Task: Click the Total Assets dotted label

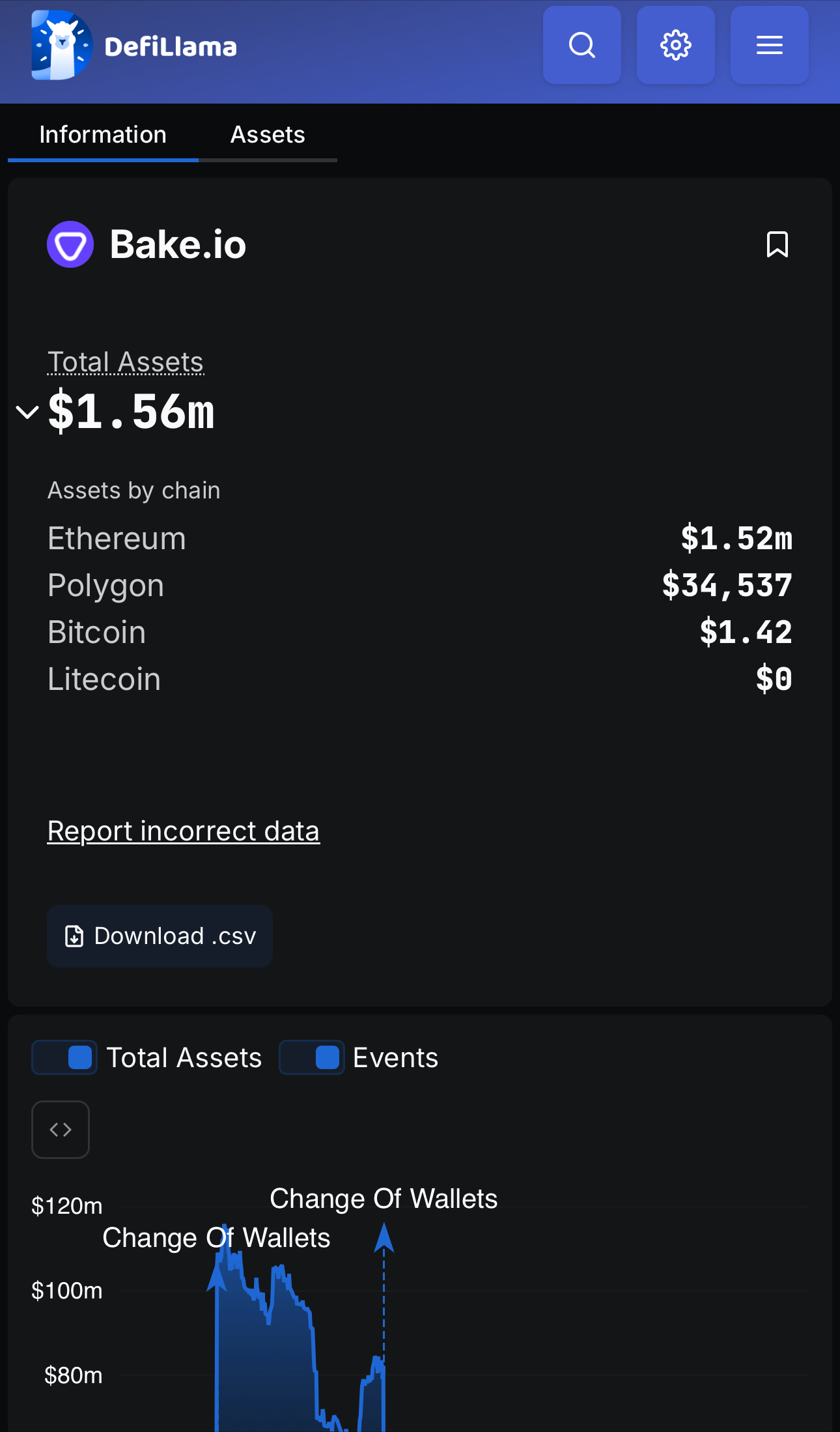Action: 126,362
